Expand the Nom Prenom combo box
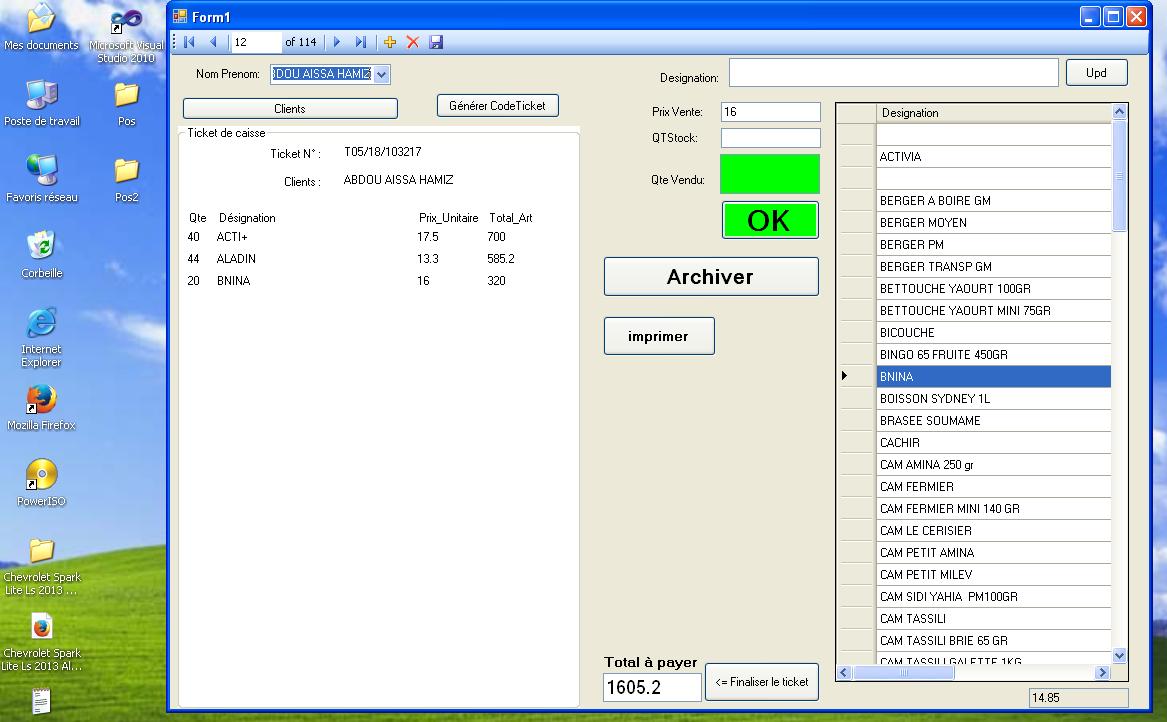The height and width of the screenshot is (722, 1167). point(381,74)
